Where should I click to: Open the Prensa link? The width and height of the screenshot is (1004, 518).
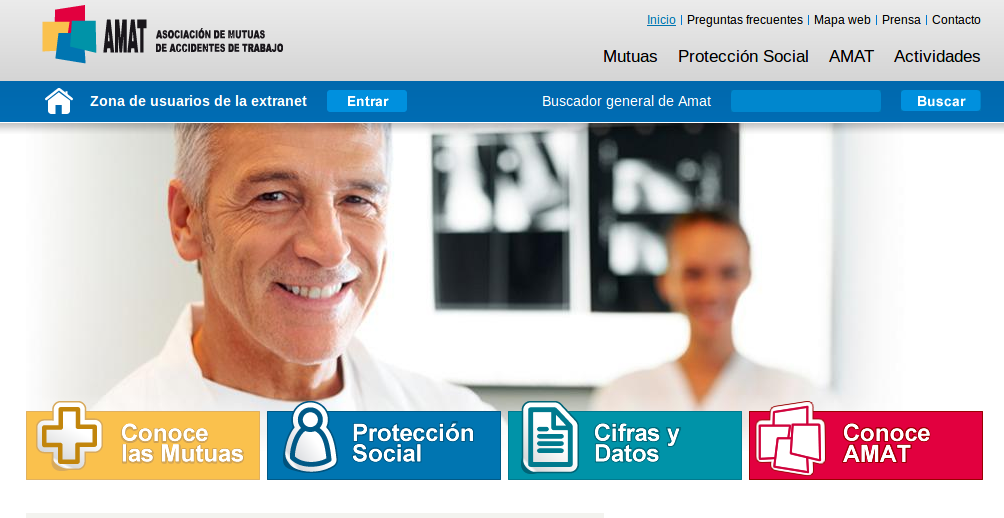[901, 20]
